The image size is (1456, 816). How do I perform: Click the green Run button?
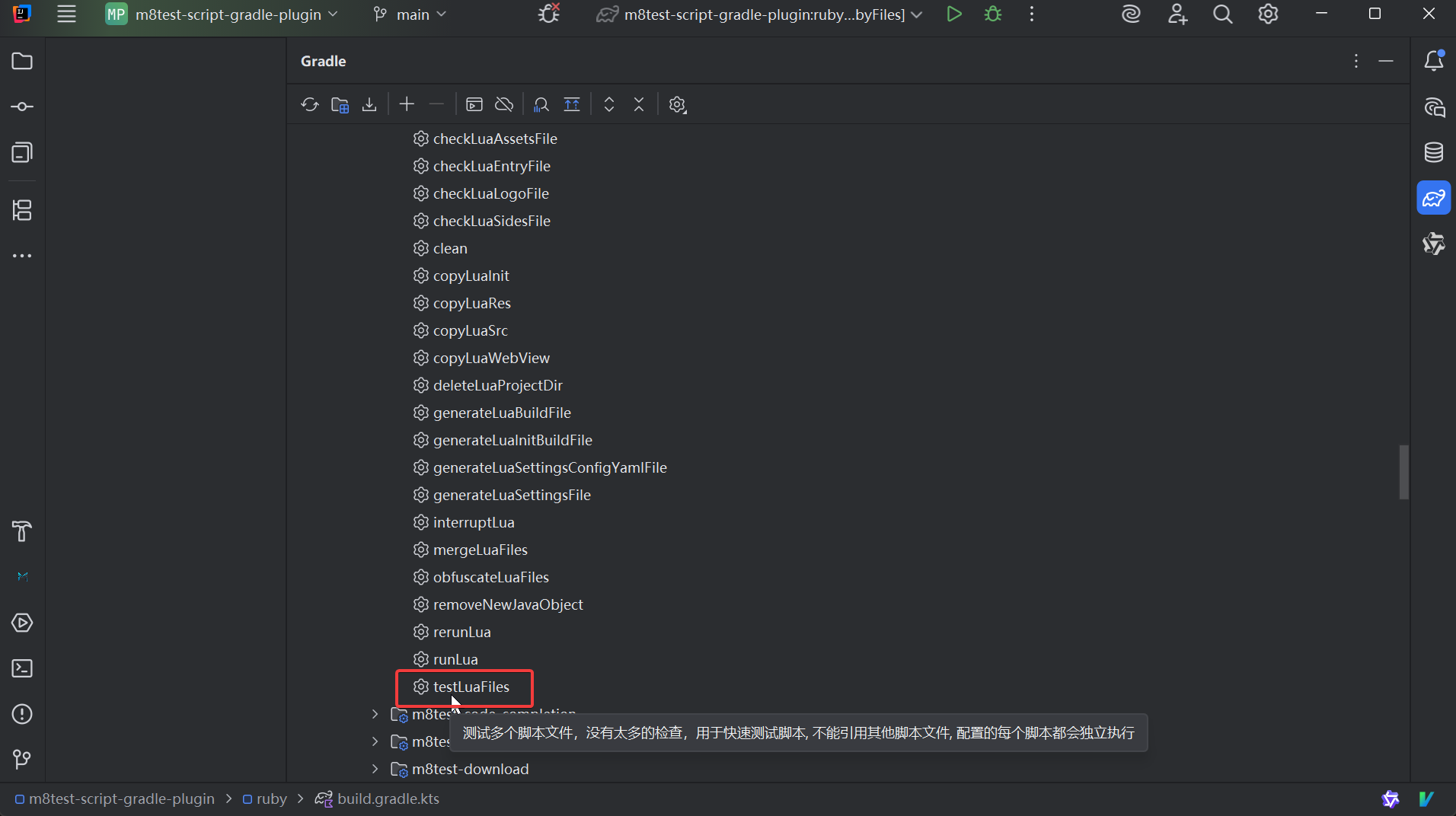point(953,14)
